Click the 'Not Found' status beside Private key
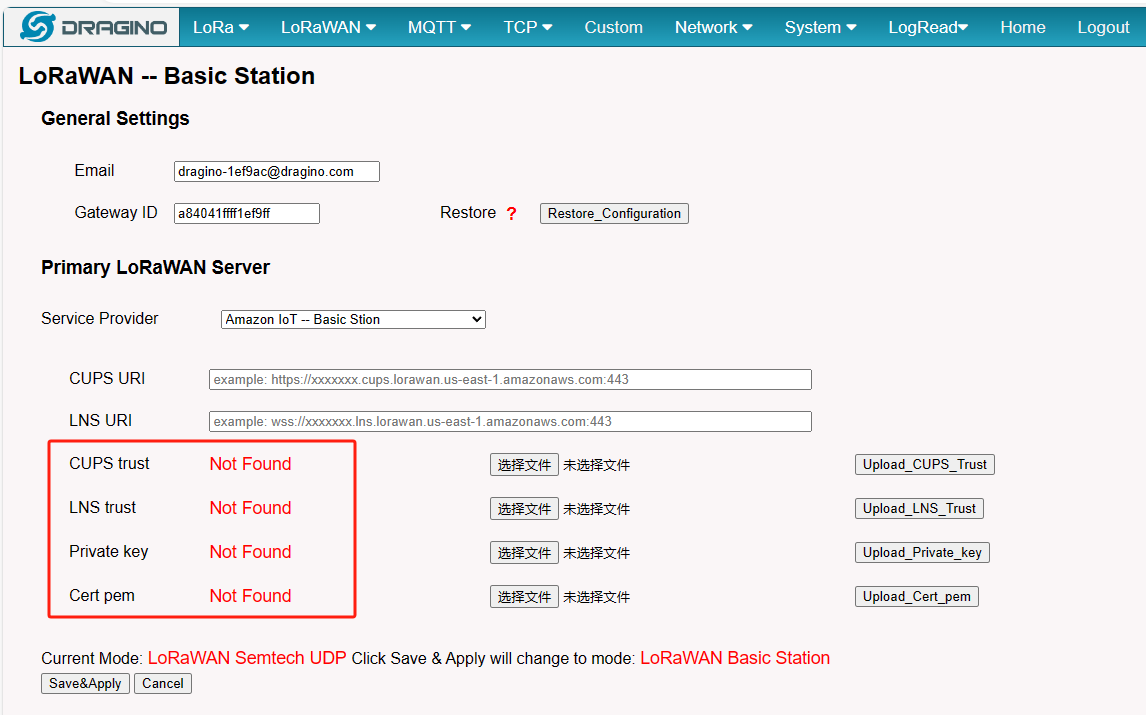The width and height of the screenshot is (1146, 715). click(x=250, y=551)
